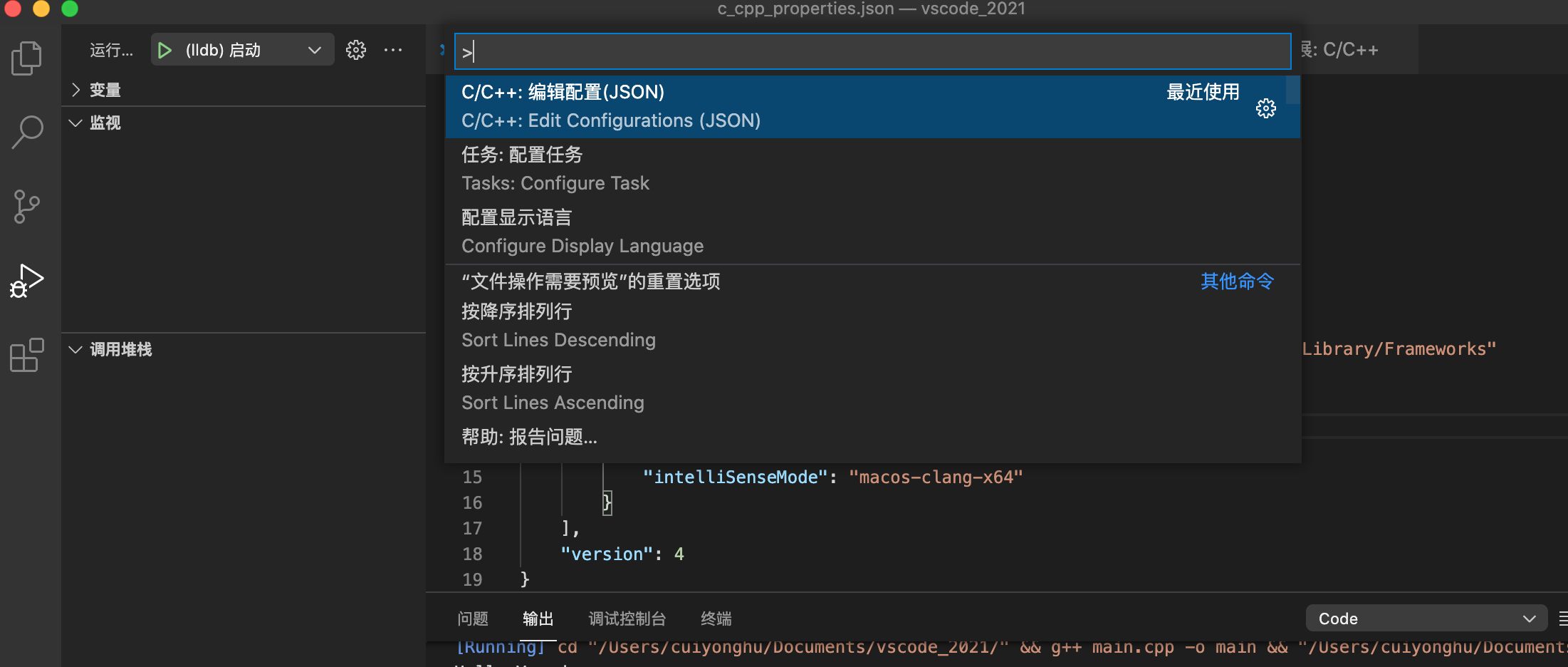Viewport: 1568px width, 667px height.
Task: Open the 调试控制台 panel tab
Action: [627, 619]
